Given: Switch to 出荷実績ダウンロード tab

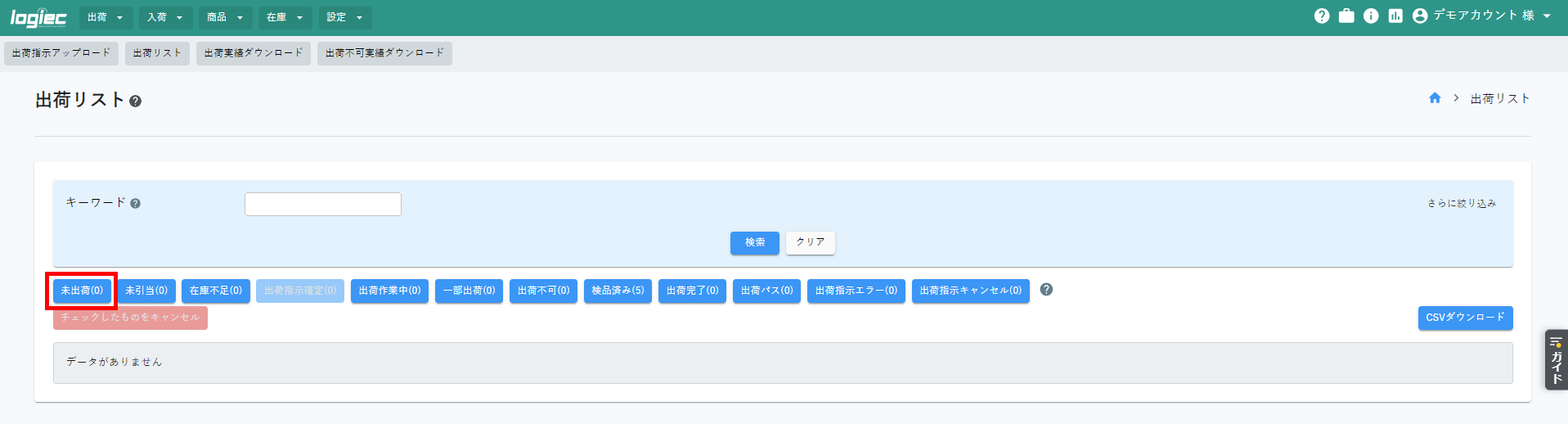Looking at the screenshot, I should pyautogui.click(x=254, y=53).
